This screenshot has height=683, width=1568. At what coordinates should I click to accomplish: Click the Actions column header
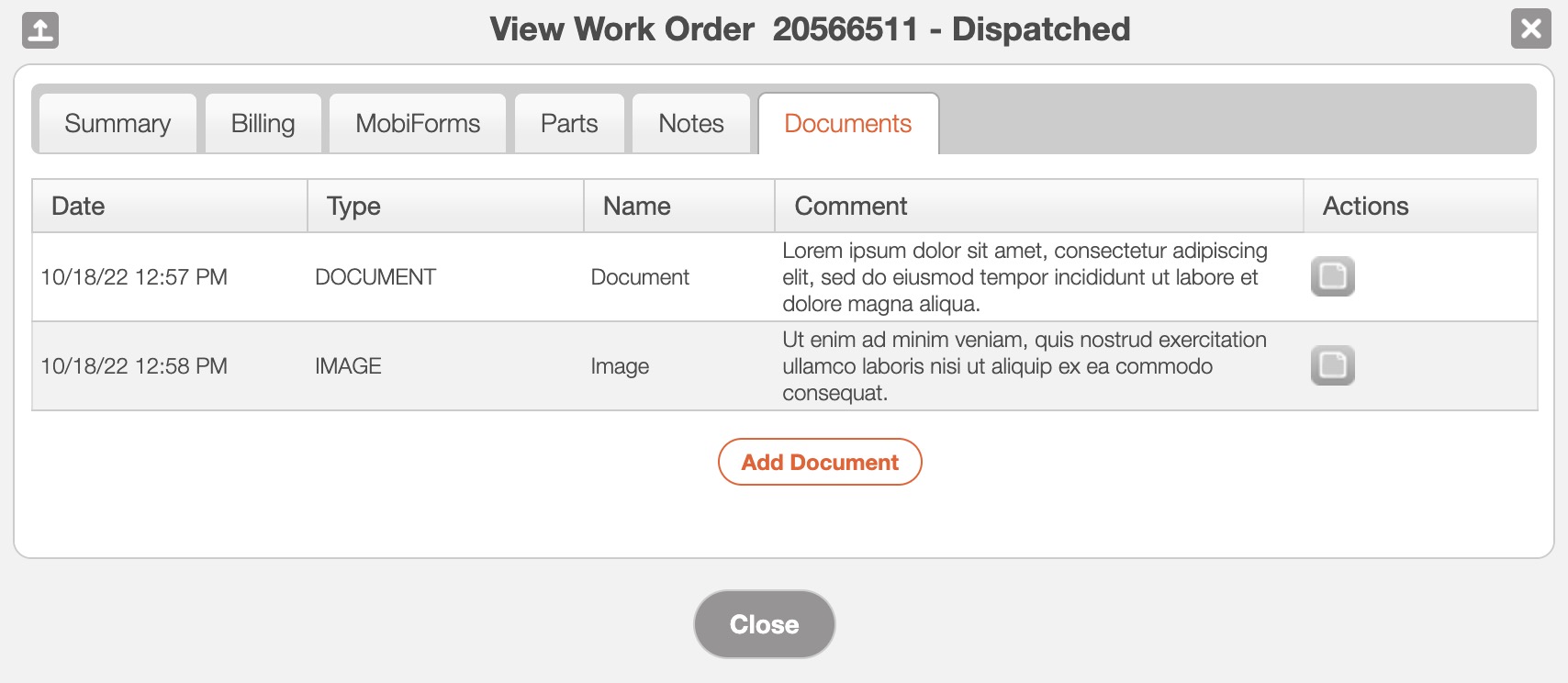[x=1365, y=207]
